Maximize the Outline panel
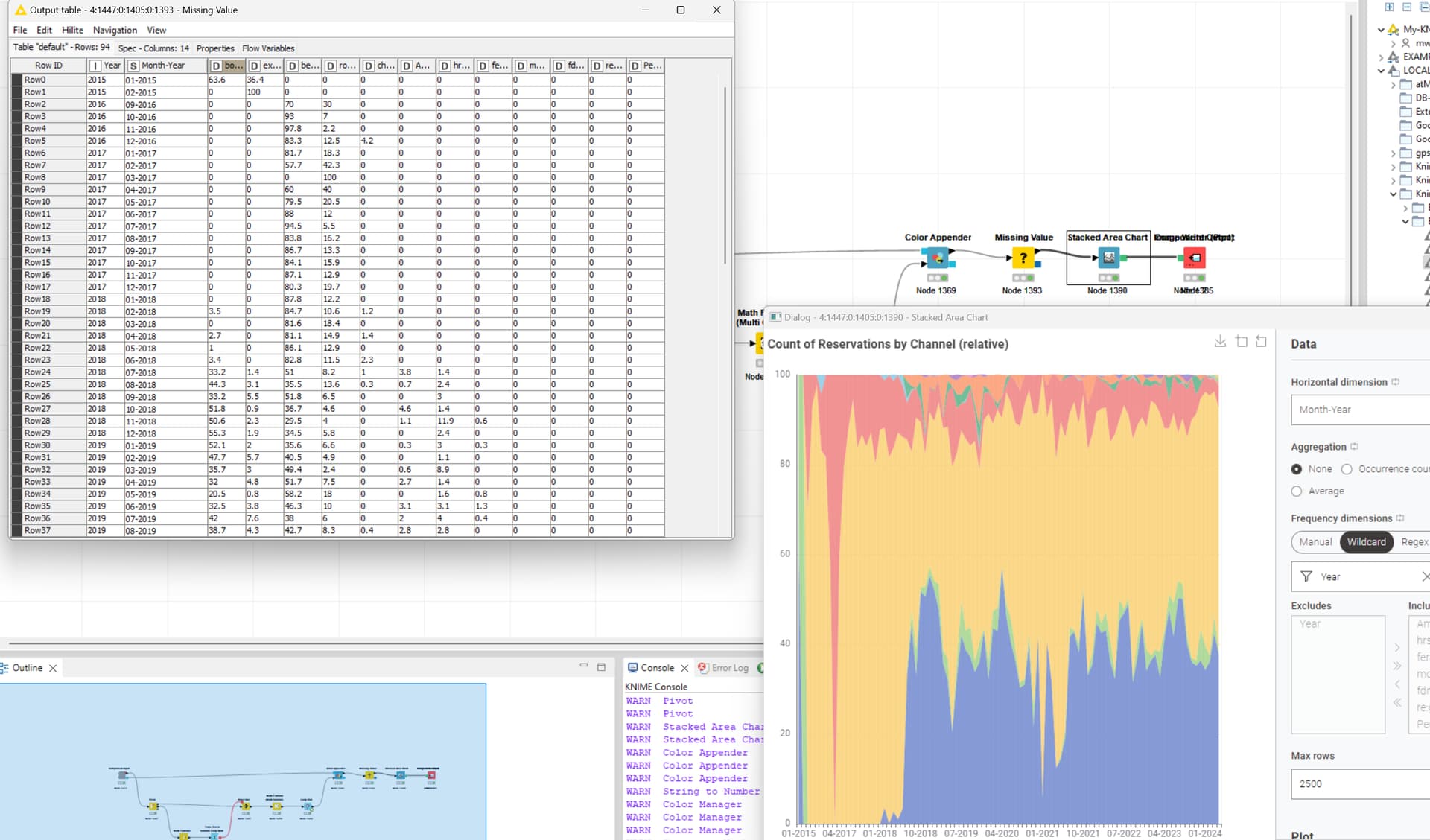 tap(601, 667)
